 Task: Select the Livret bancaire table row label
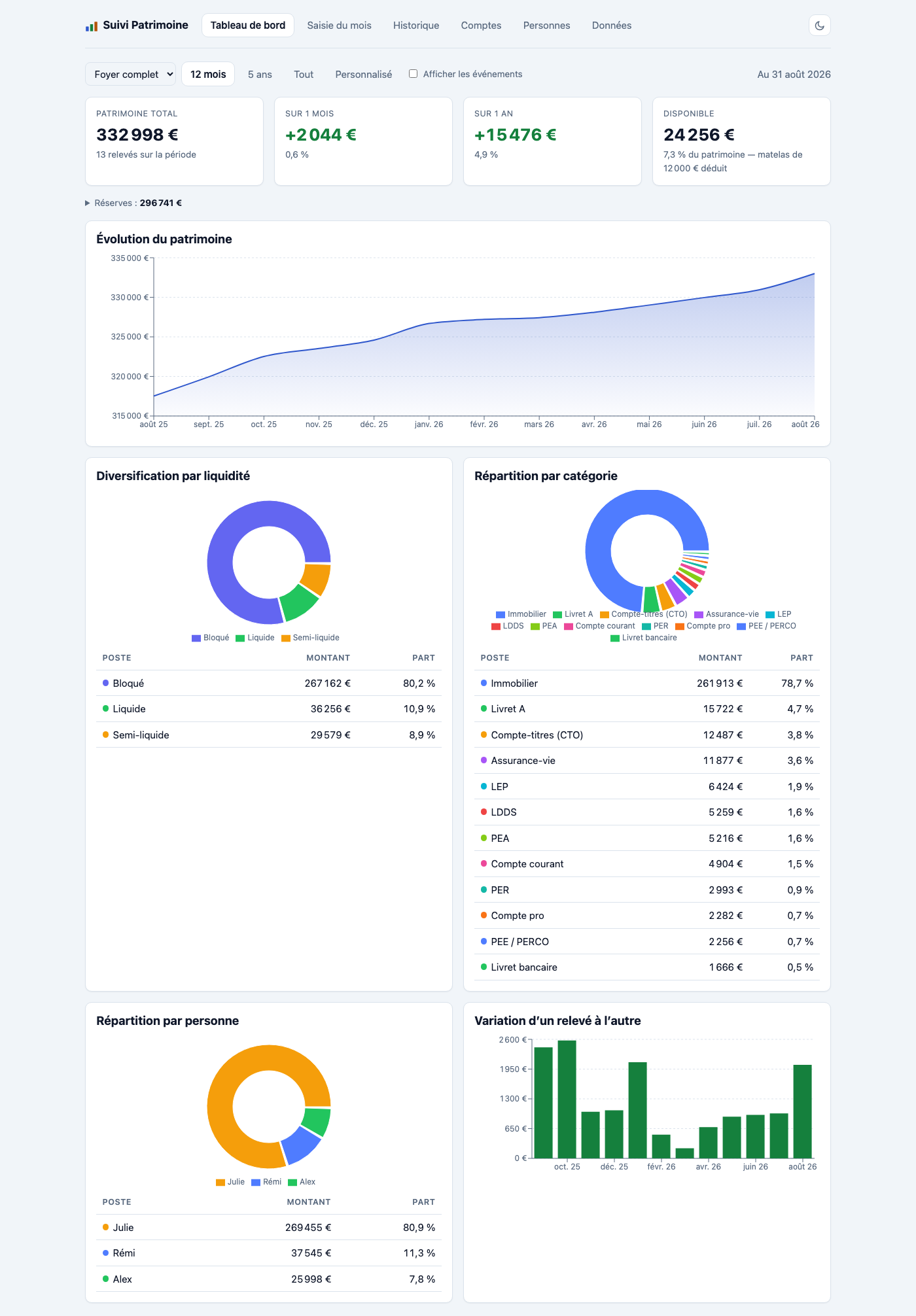pos(524,967)
